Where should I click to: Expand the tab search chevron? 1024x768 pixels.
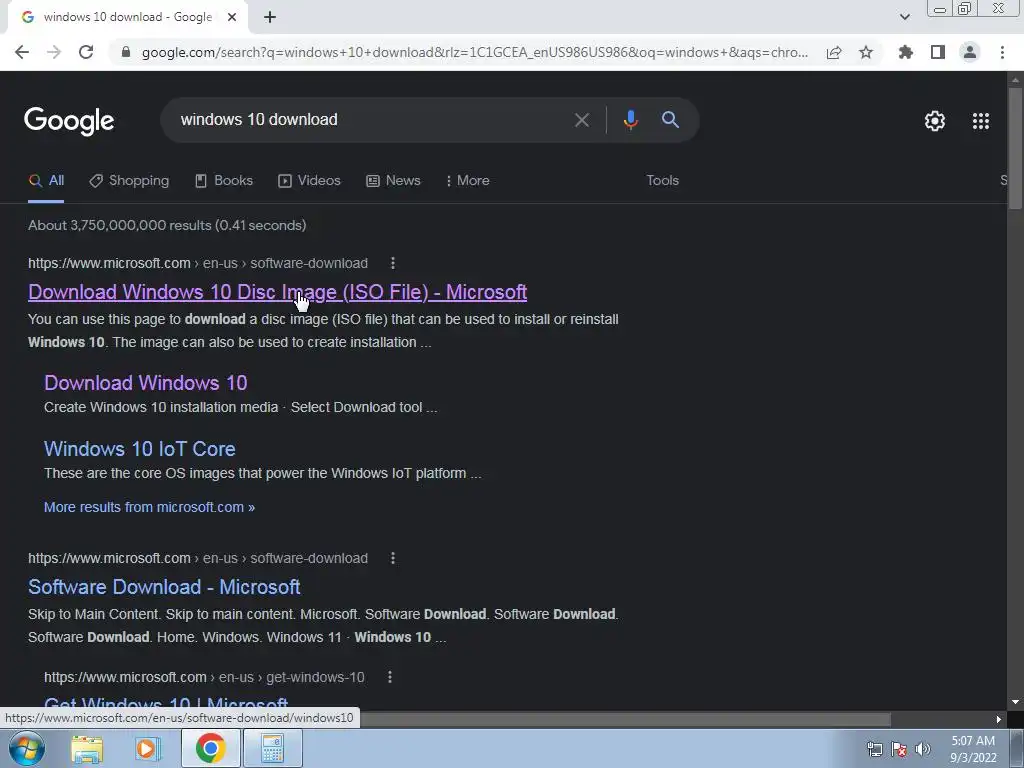click(904, 17)
